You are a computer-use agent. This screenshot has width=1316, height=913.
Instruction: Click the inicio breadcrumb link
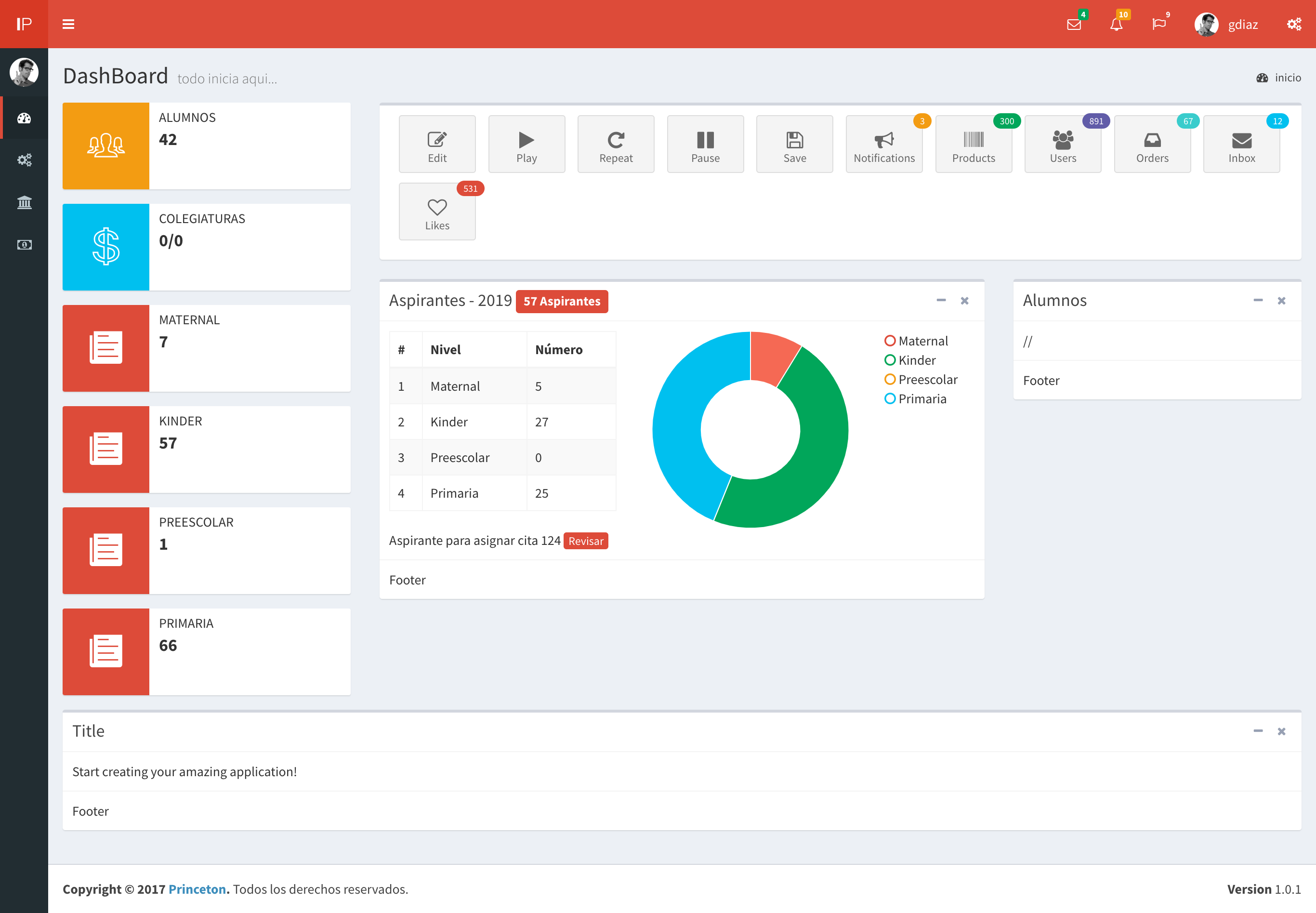(1279, 78)
